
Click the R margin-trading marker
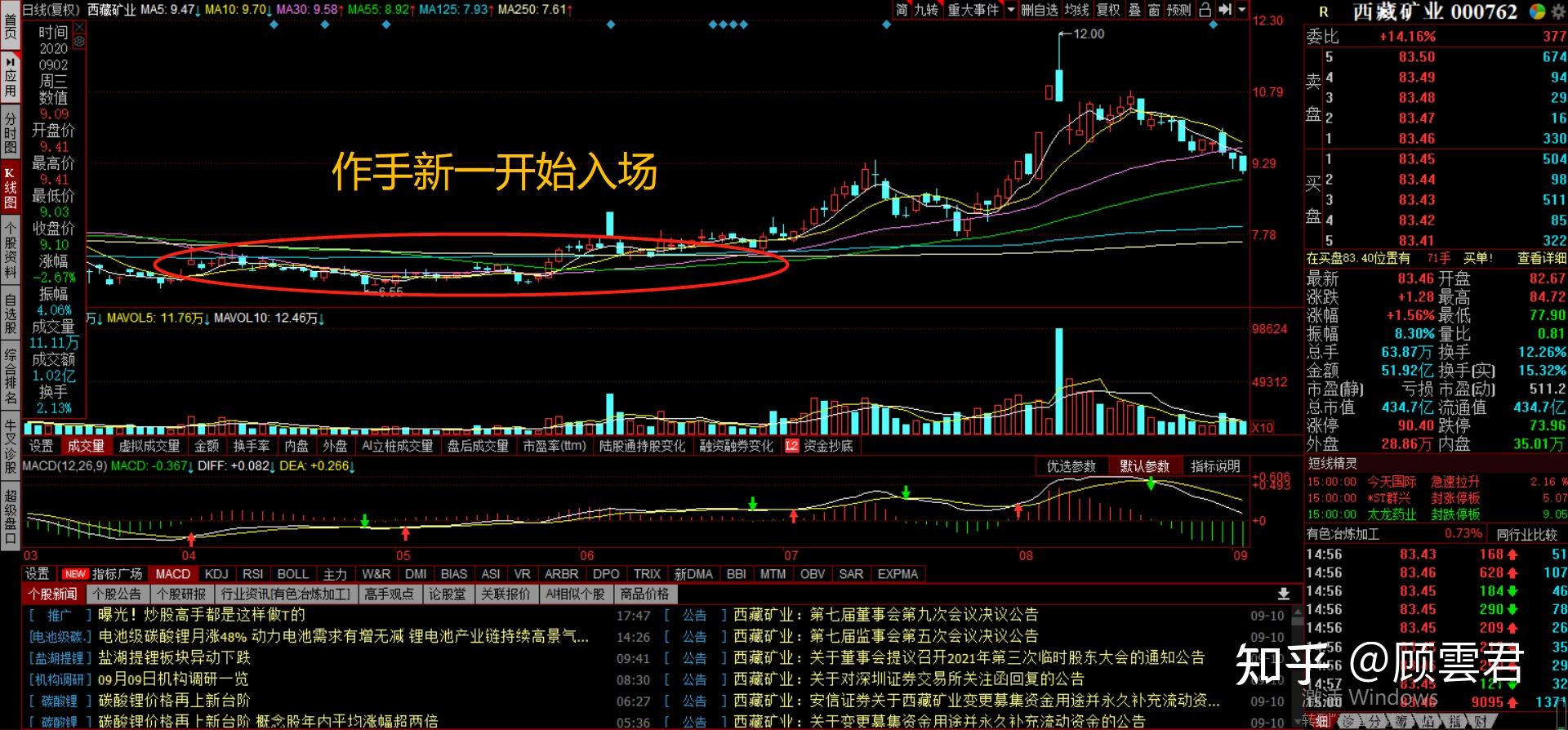coord(1324,12)
